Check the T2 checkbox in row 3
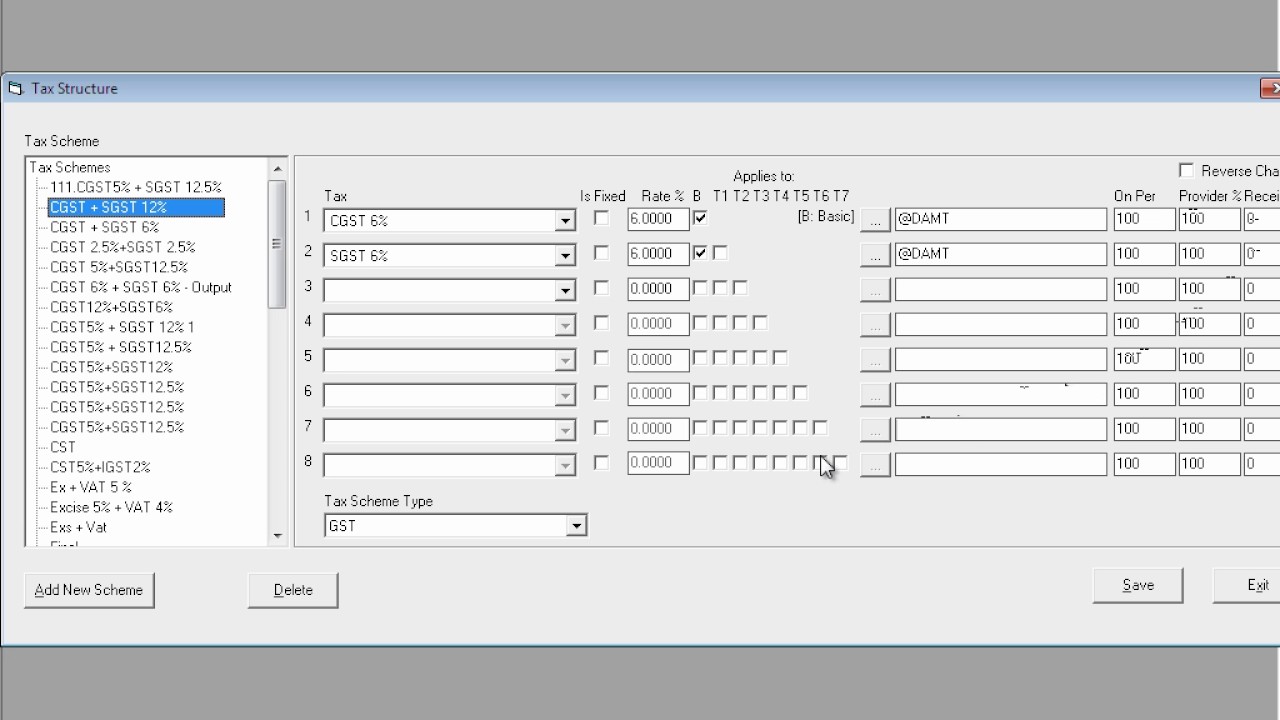This screenshot has height=720, width=1280. pyautogui.click(x=740, y=288)
